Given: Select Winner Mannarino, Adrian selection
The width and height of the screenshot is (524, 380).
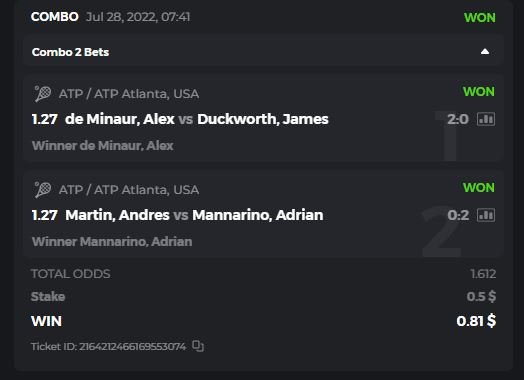Looking at the screenshot, I should (x=112, y=241).
